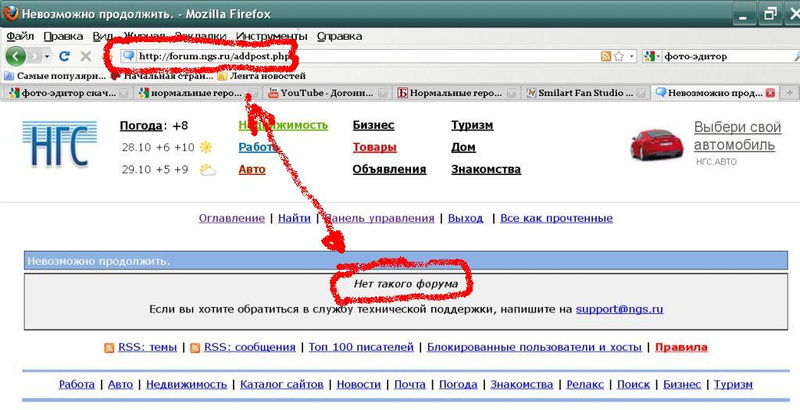The height and width of the screenshot is (410, 800).
Task: Open the address bar history dropdown
Action: 632,56
